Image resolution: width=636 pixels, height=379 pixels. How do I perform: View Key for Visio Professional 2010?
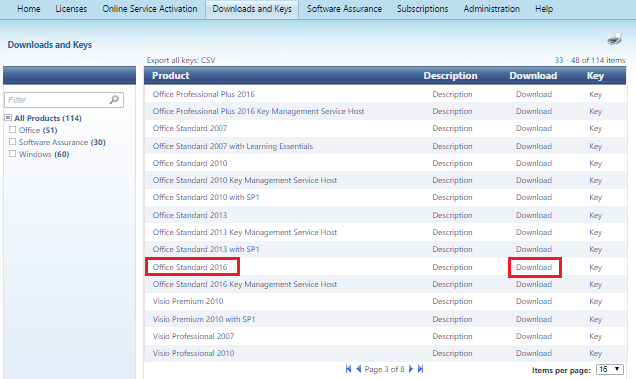click(x=595, y=353)
